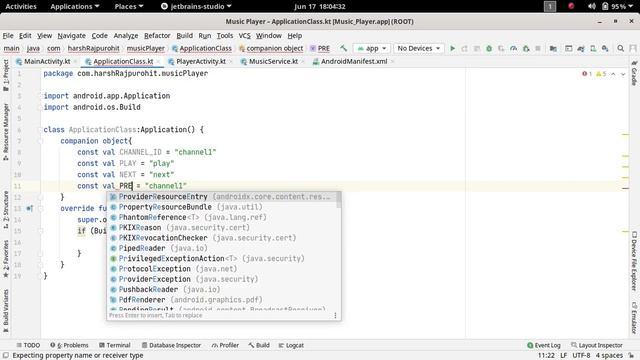
Task: Change LF line separator in status bar
Action: pyautogui.click(x=563, y=356)
